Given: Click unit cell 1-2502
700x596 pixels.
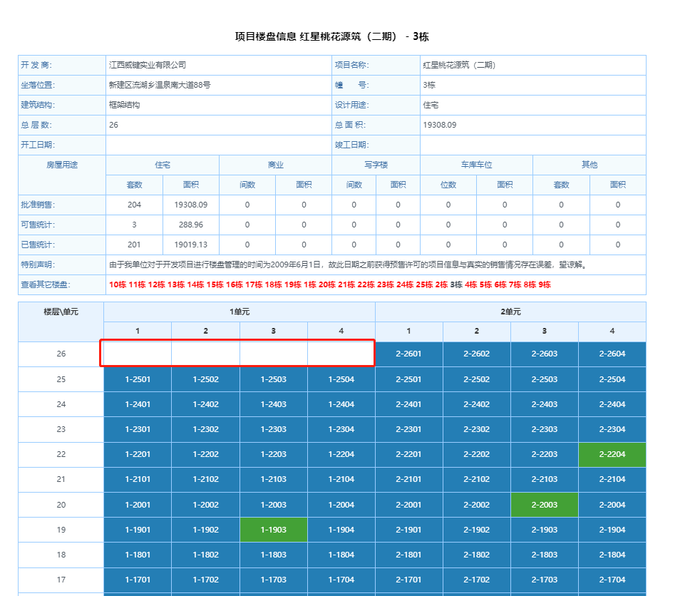Looking at the screenshot, I should [x=205, y=379].
